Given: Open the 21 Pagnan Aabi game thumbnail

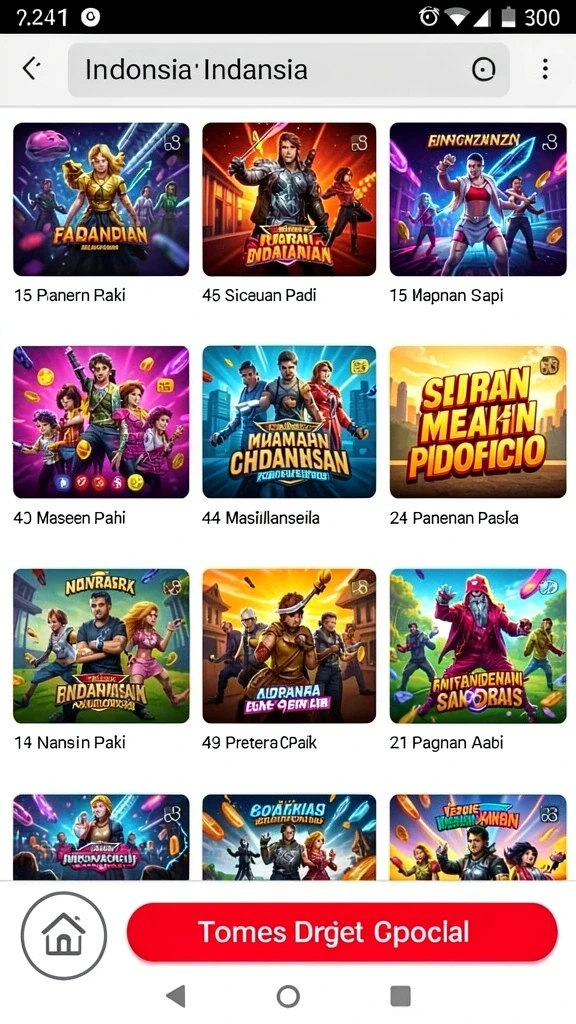Looking at the screenshot, I should point(478,646).
